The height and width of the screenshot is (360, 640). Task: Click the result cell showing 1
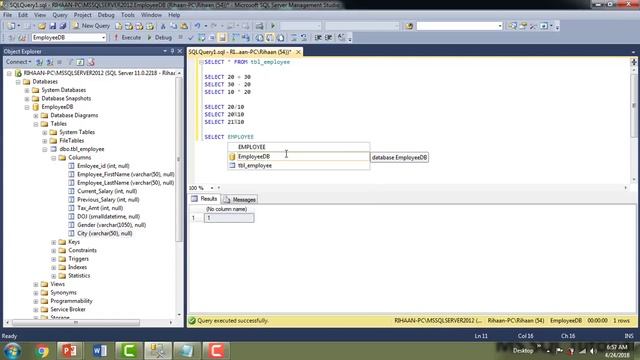pyautogui.click(x=229, y=218)
